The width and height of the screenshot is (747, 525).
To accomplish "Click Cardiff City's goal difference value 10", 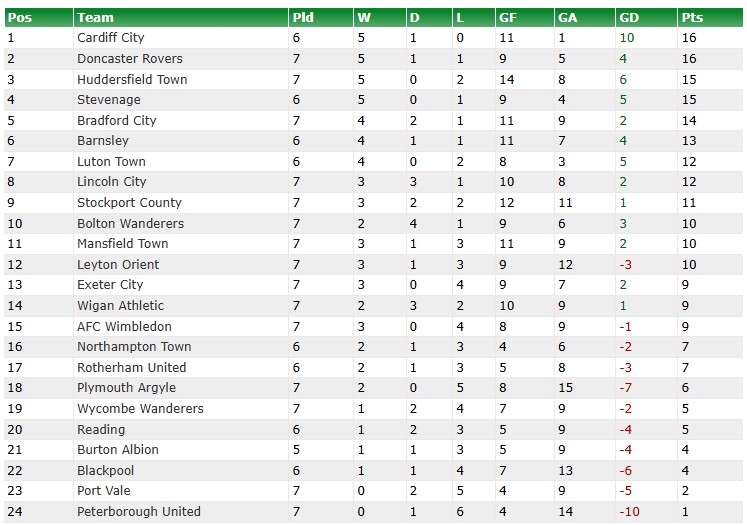I will pos(627,38).
